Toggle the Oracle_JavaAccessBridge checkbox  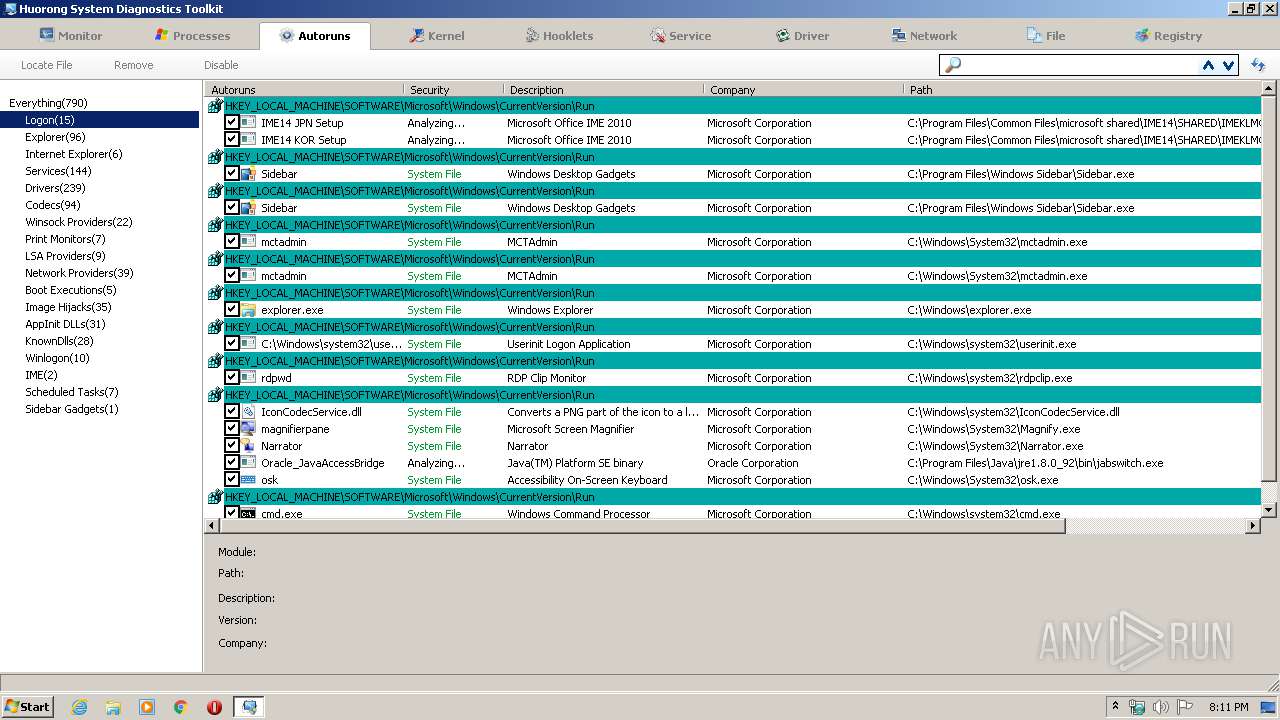[231, 462]
